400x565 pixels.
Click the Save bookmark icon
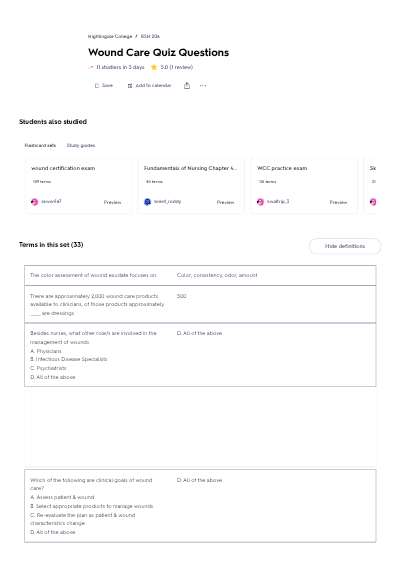97,86
